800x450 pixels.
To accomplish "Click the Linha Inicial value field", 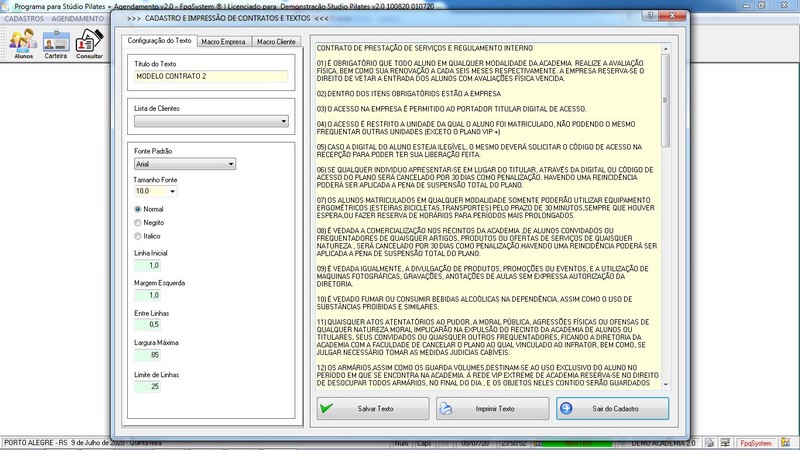I will [x=147, y=265].
